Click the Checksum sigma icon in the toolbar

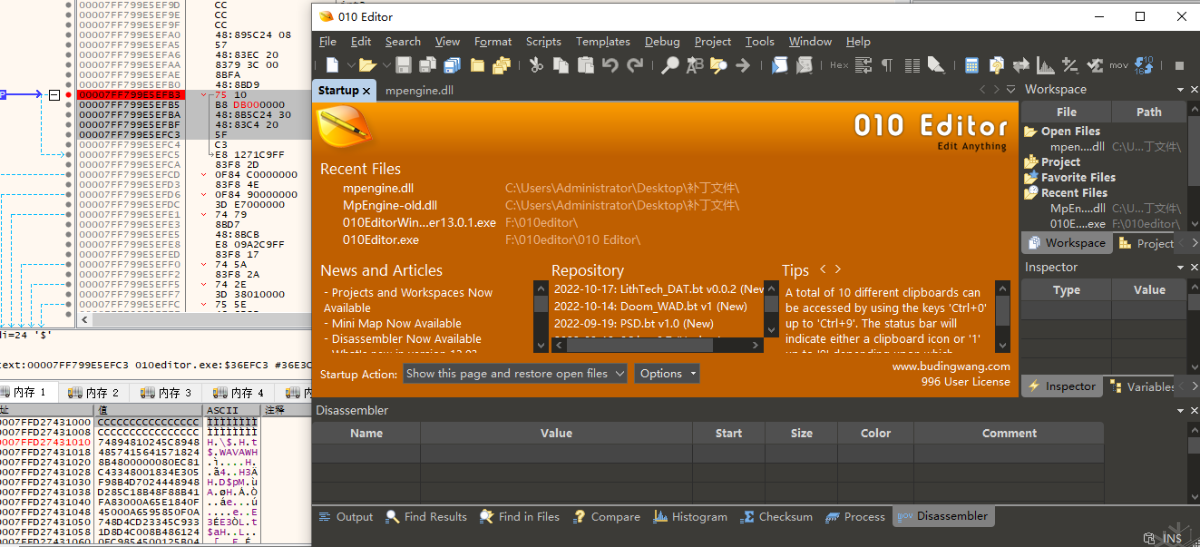coord(1095,65)
